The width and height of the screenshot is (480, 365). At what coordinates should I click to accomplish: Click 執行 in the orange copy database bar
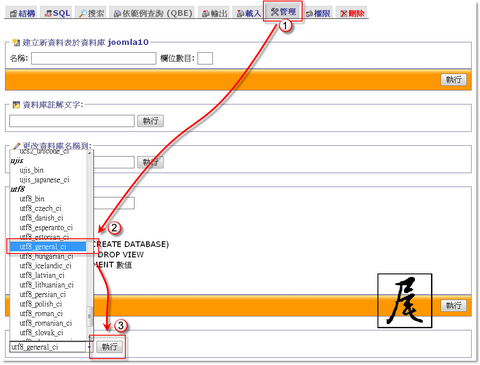click(454, 305)
